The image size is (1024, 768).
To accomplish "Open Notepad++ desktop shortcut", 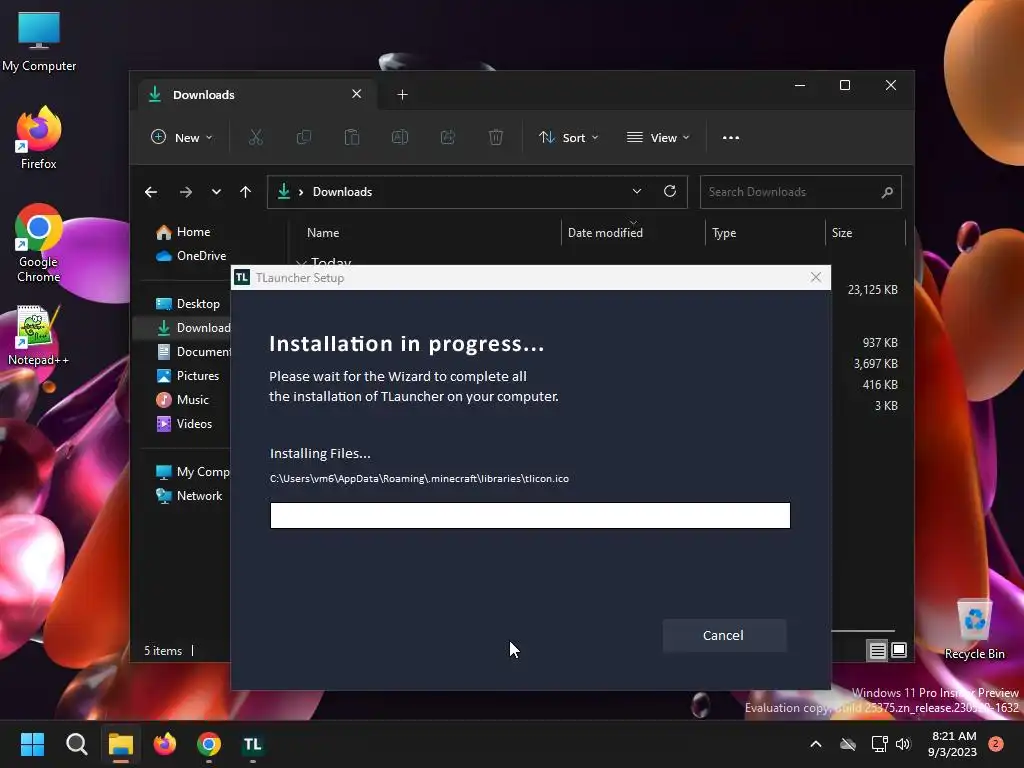I will [x=39, y=336].
